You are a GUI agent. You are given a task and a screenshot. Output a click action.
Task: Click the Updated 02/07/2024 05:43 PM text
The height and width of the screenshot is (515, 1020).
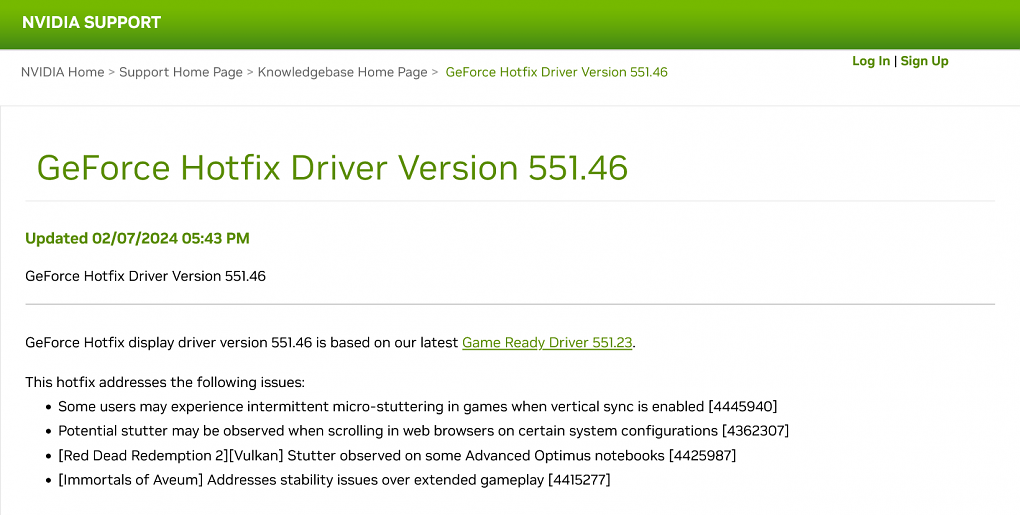137,239
